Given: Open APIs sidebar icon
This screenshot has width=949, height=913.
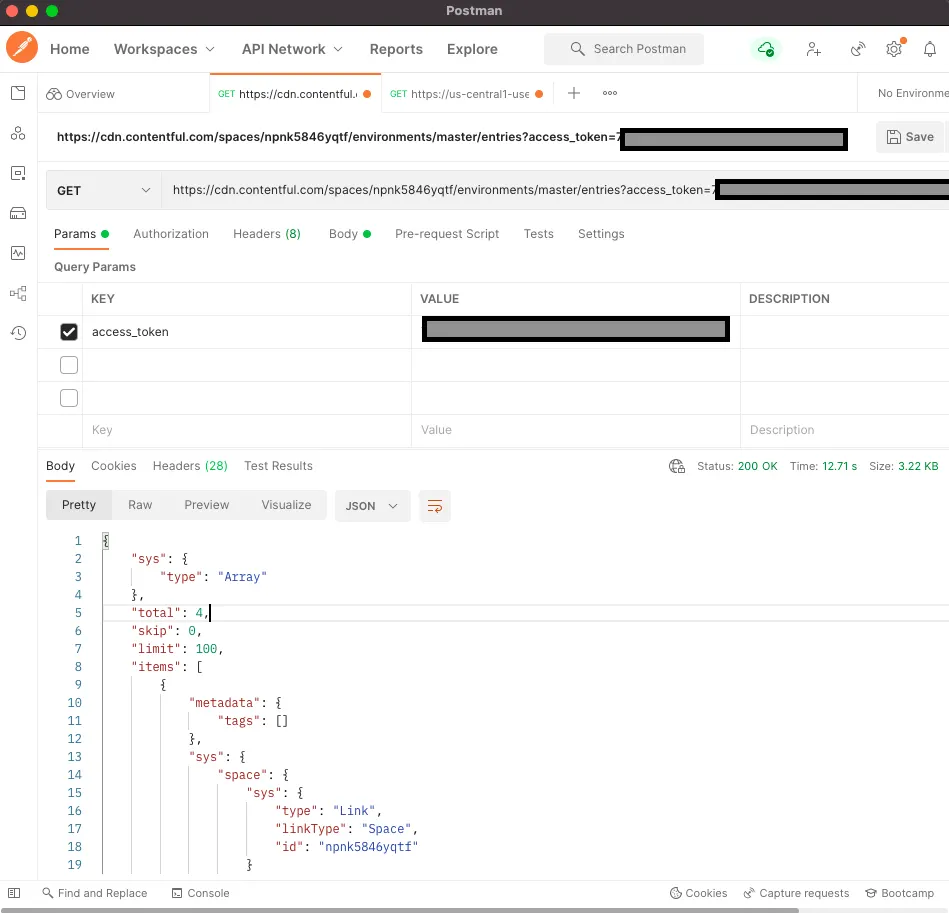Looking at the screenshot, I should 18,133.
